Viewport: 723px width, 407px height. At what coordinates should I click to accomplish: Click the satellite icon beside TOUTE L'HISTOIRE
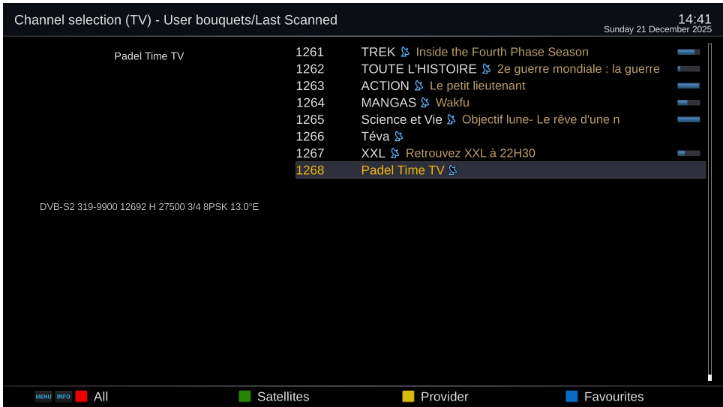coord(486,69)
